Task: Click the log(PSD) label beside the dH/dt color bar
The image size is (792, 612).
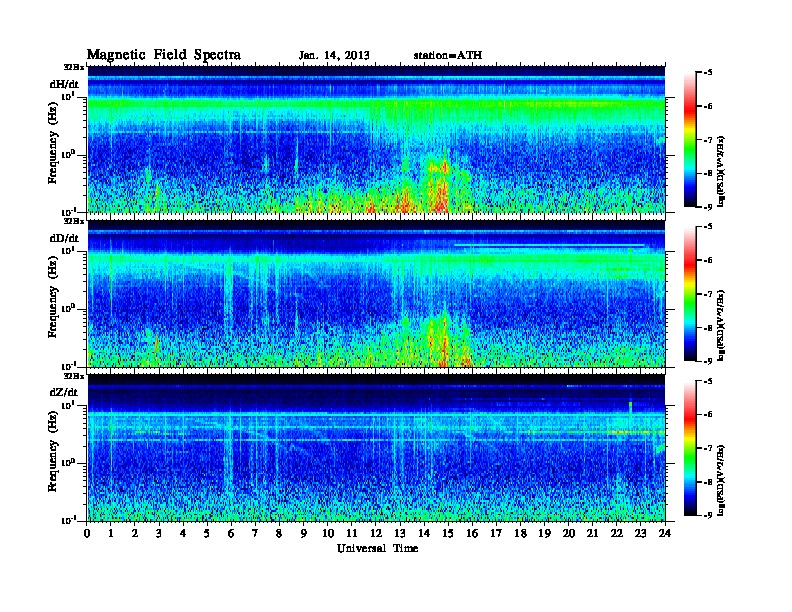Action: click(721, 171)
